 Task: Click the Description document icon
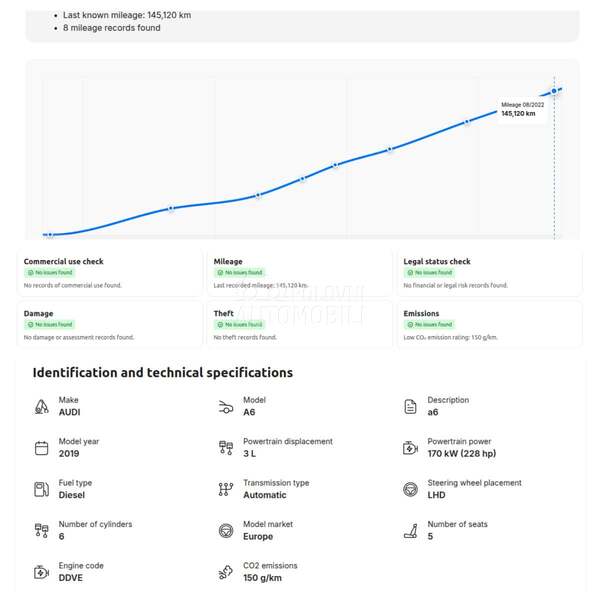pos(410,406)
